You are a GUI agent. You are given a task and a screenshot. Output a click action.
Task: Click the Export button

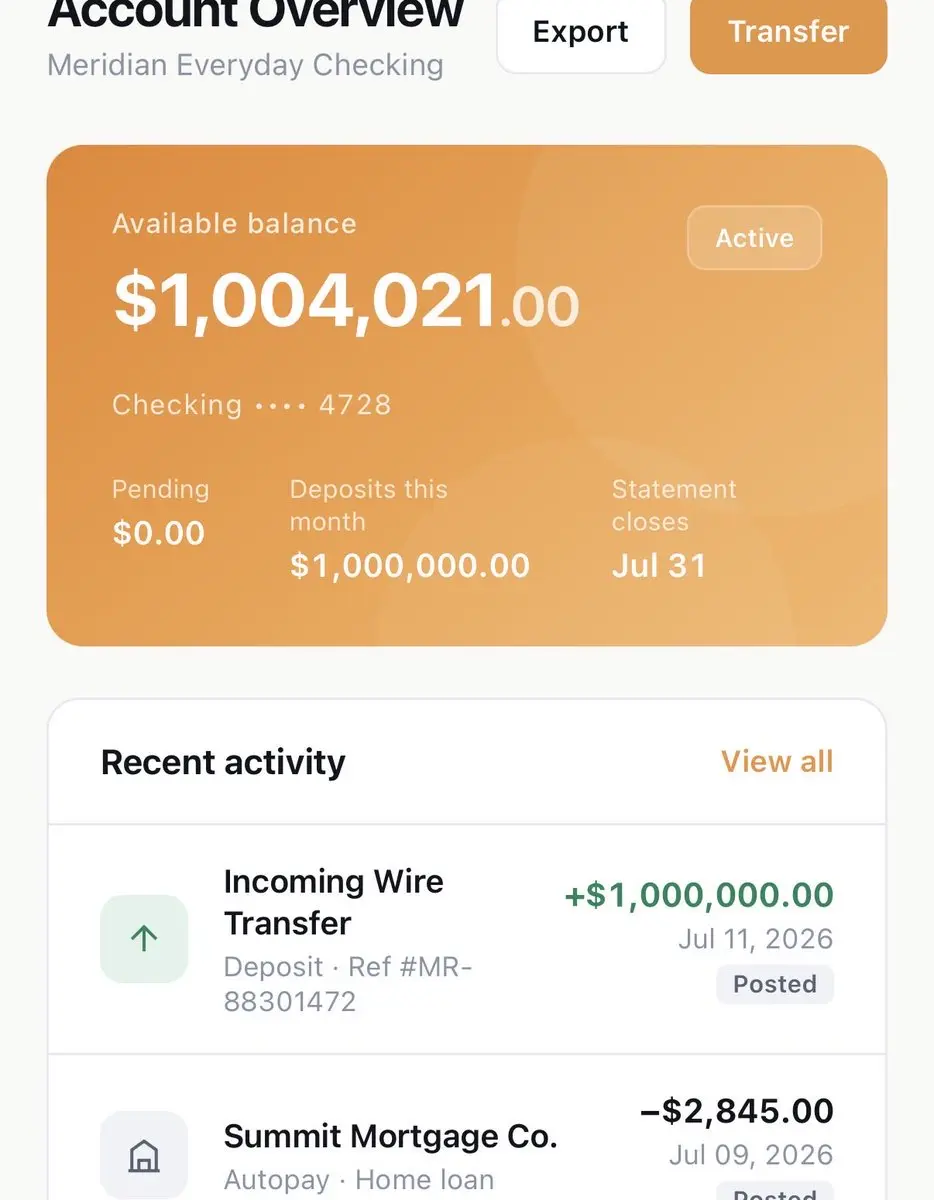click(x=581, y=32)
